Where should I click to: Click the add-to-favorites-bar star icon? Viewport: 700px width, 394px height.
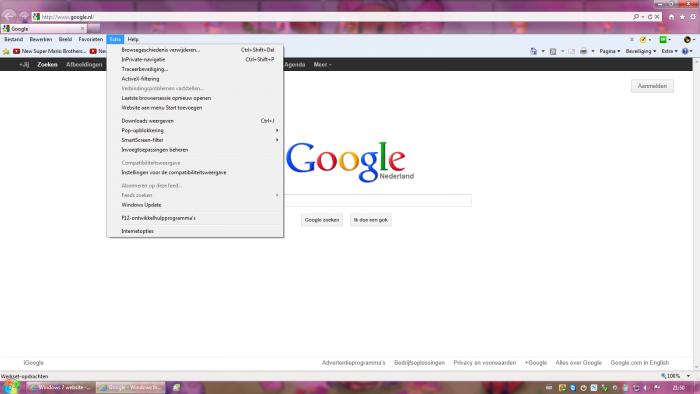(x=6, y=51)
